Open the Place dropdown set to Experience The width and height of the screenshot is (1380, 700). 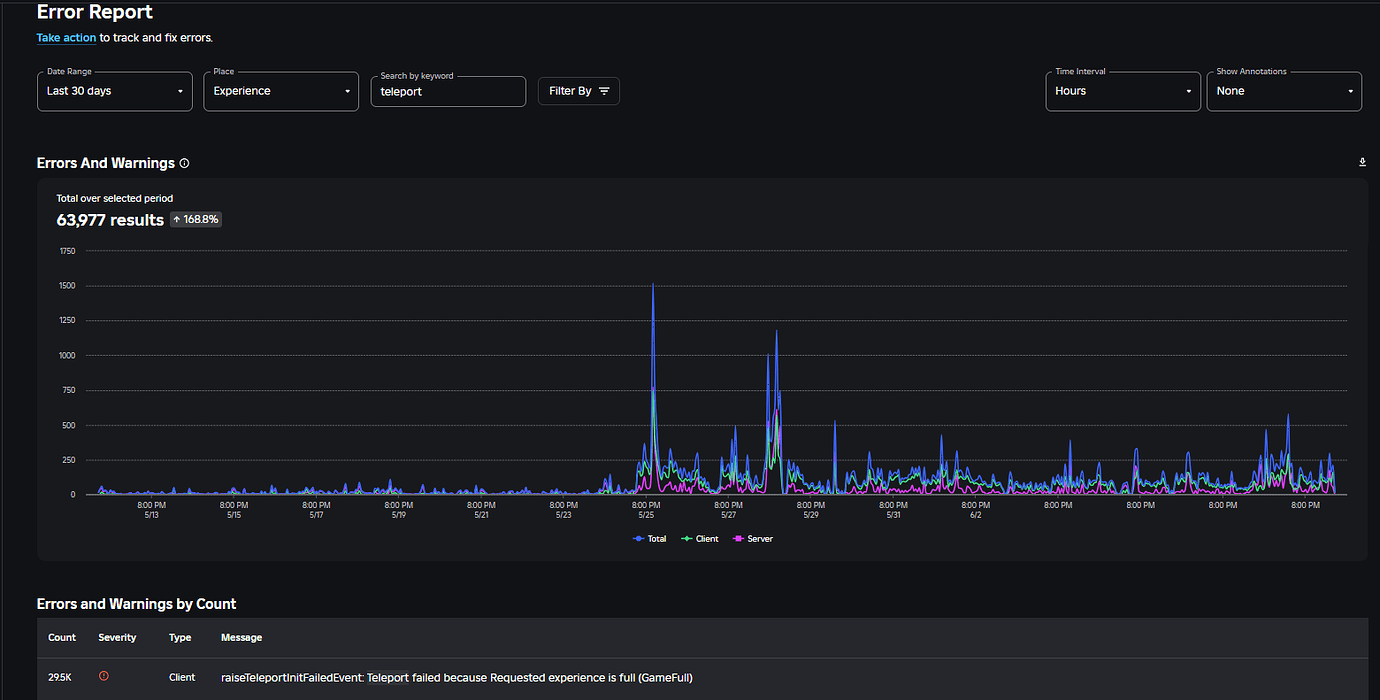point(281,91)
